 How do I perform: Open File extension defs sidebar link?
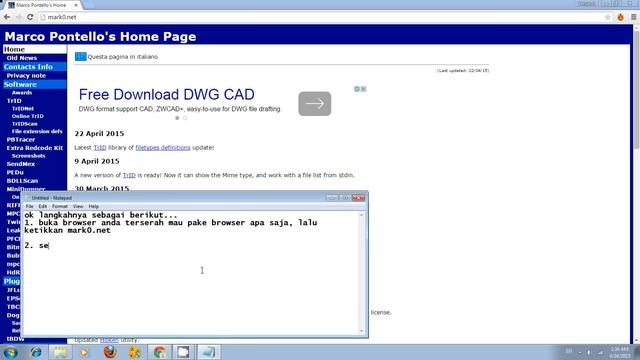37,131
